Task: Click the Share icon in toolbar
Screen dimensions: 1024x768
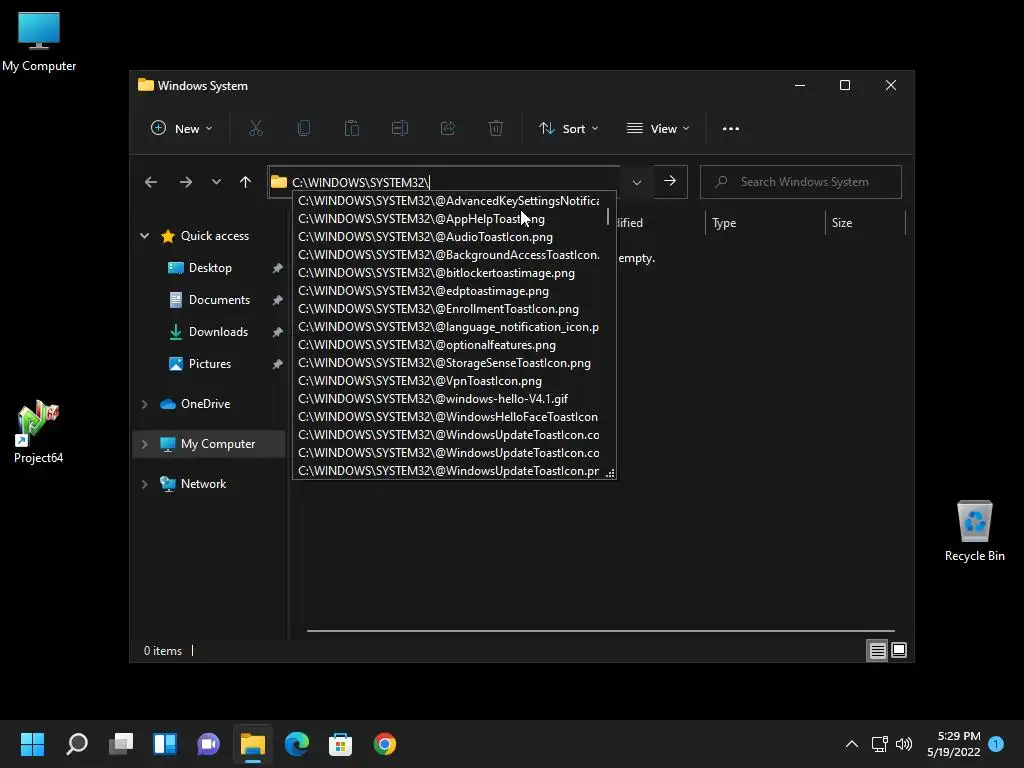Action: tap(448, 129)
